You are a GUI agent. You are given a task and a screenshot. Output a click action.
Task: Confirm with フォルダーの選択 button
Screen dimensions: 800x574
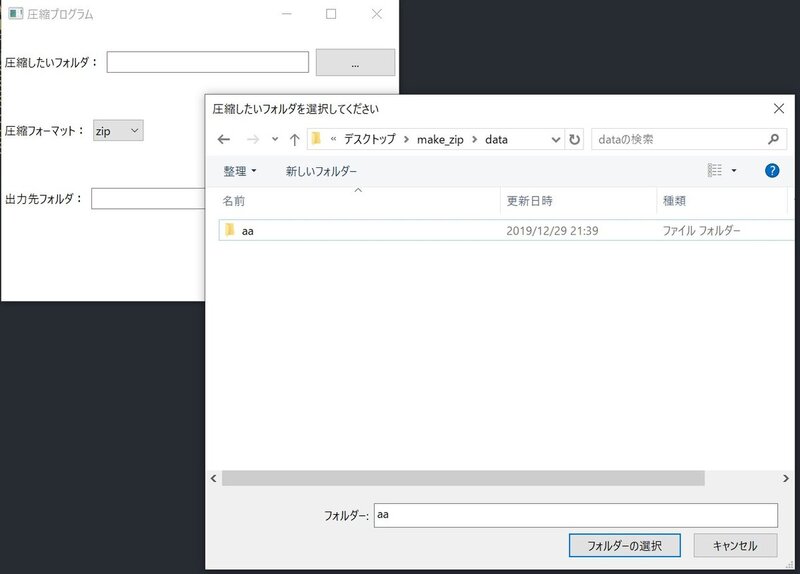coord(624,545)
